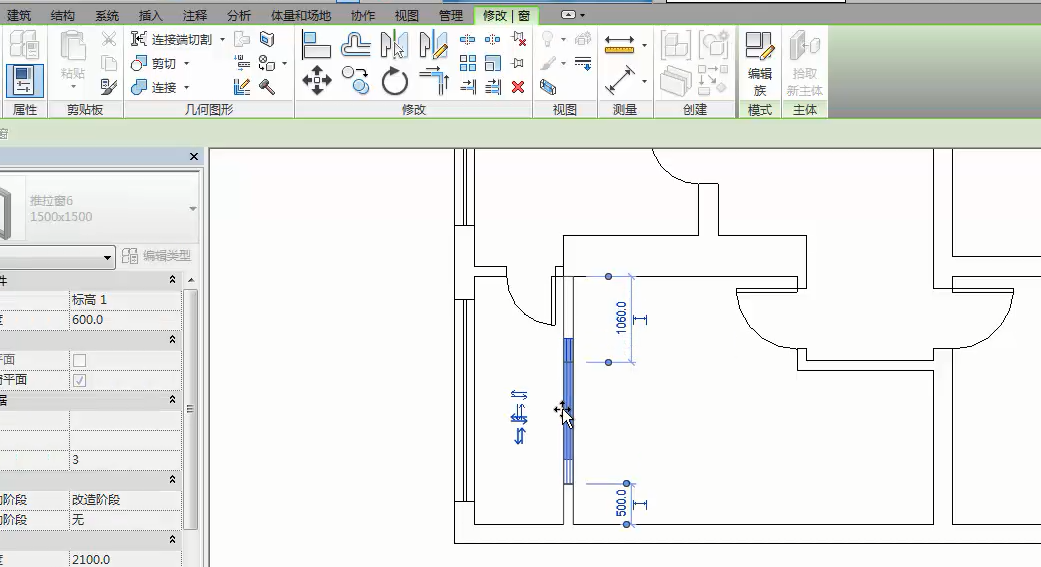Check the unchecked box in properties list

tap(79, 360)
